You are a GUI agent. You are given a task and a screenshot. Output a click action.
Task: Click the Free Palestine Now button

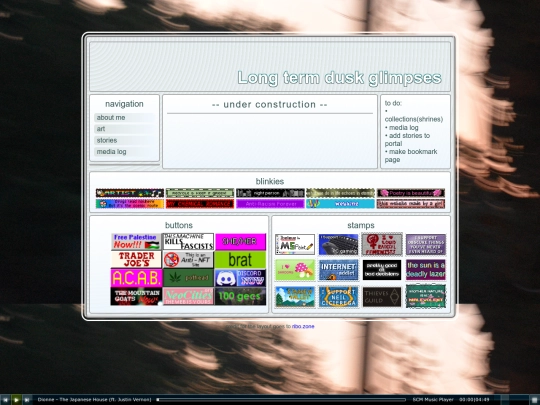pyautogui.click(x=136, y=241)
